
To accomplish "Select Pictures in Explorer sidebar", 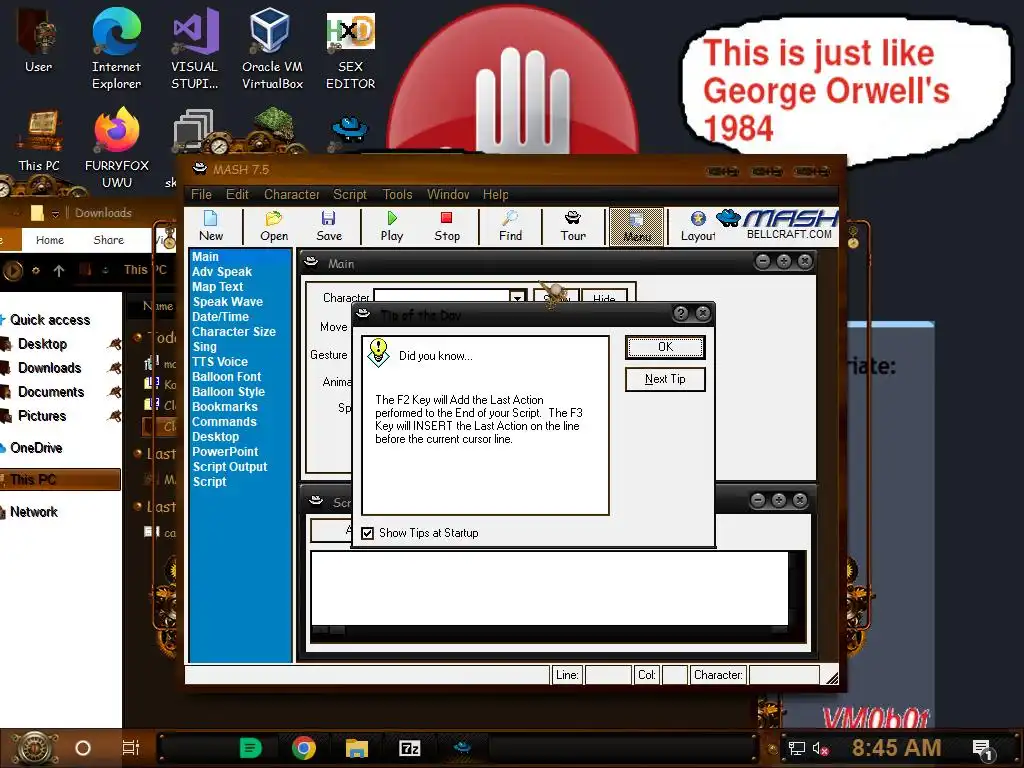I will click(x=42, y=416).
